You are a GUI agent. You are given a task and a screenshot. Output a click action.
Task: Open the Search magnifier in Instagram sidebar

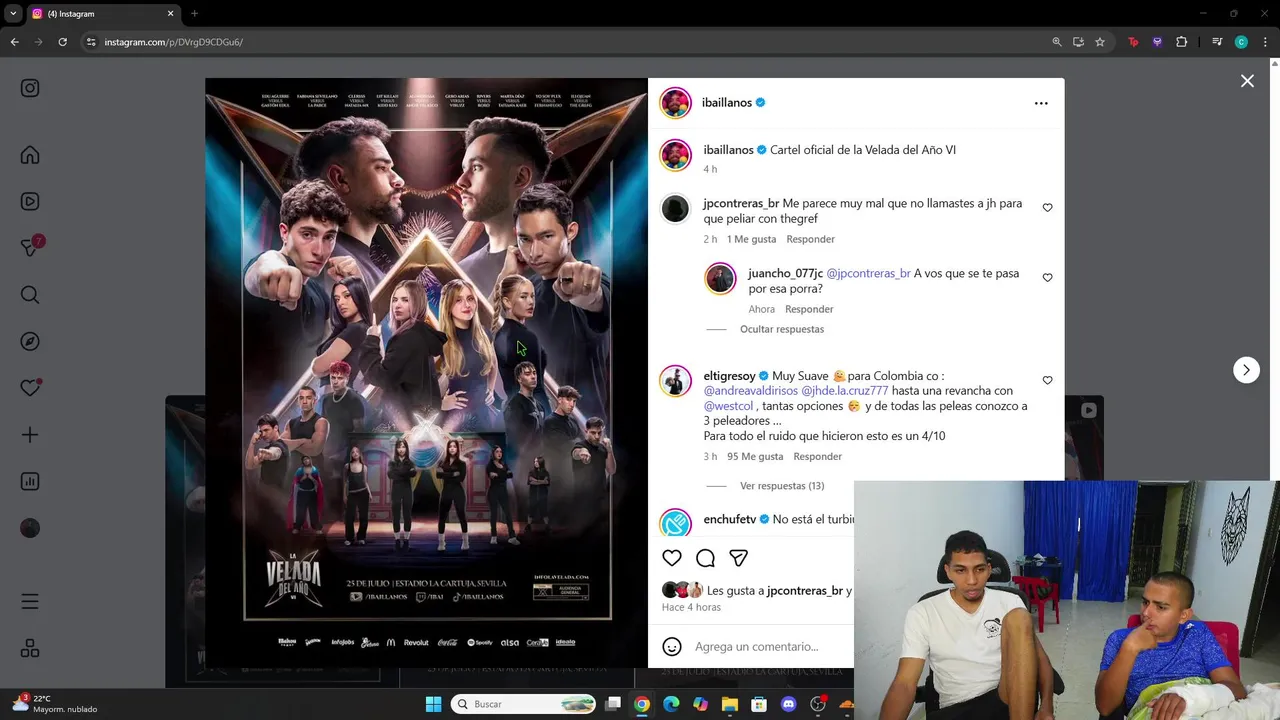(30, 294)
